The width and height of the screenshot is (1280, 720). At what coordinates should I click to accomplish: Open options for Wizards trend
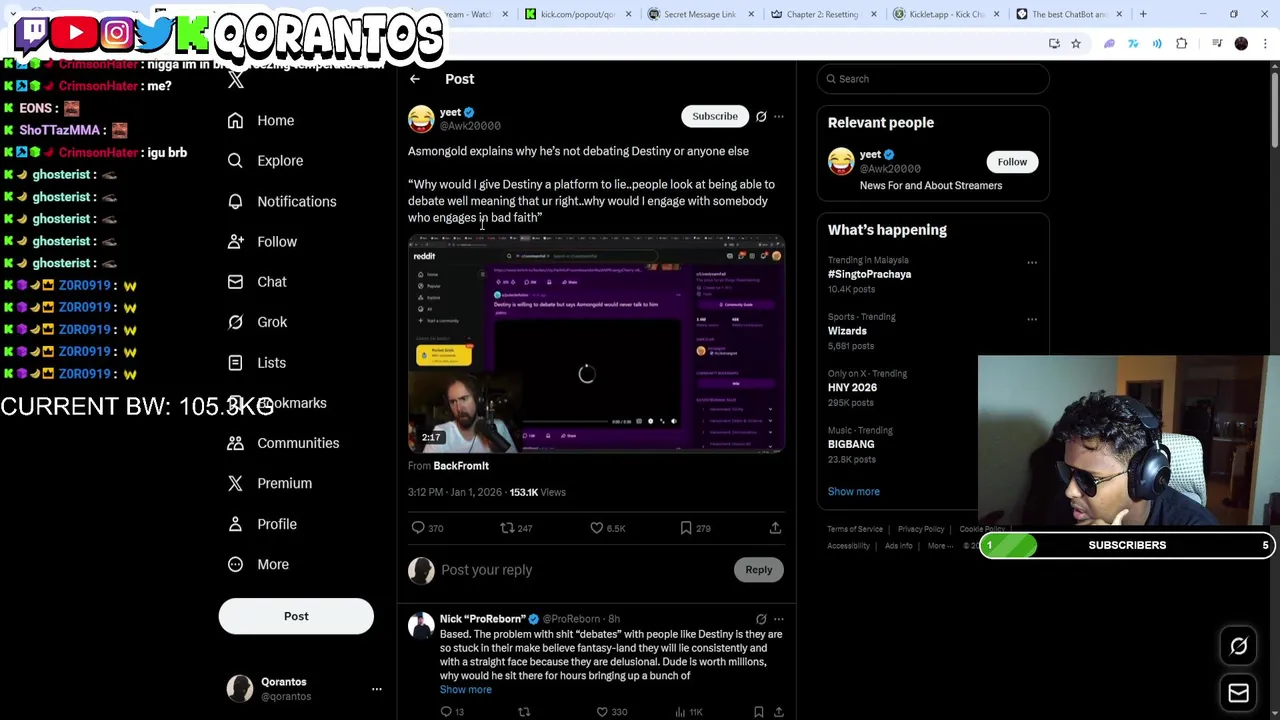[x=1032, y=320]
